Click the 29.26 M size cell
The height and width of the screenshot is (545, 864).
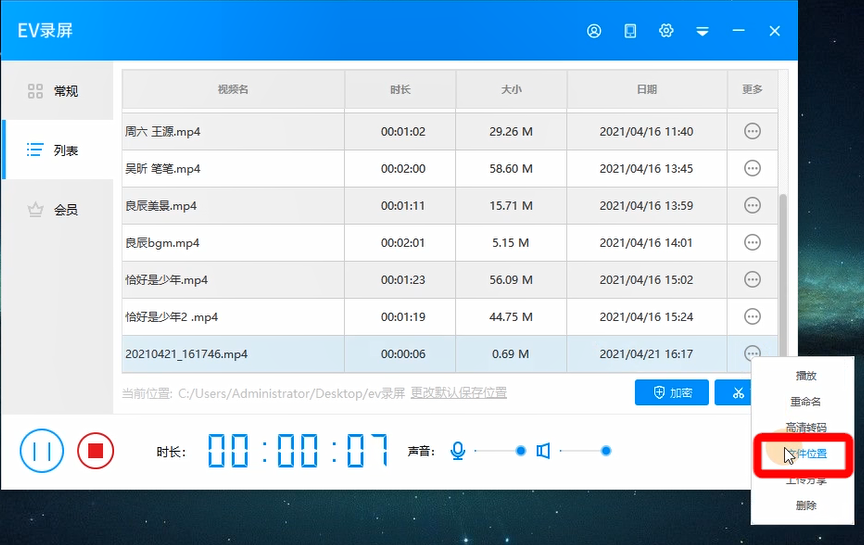point(511,132)
